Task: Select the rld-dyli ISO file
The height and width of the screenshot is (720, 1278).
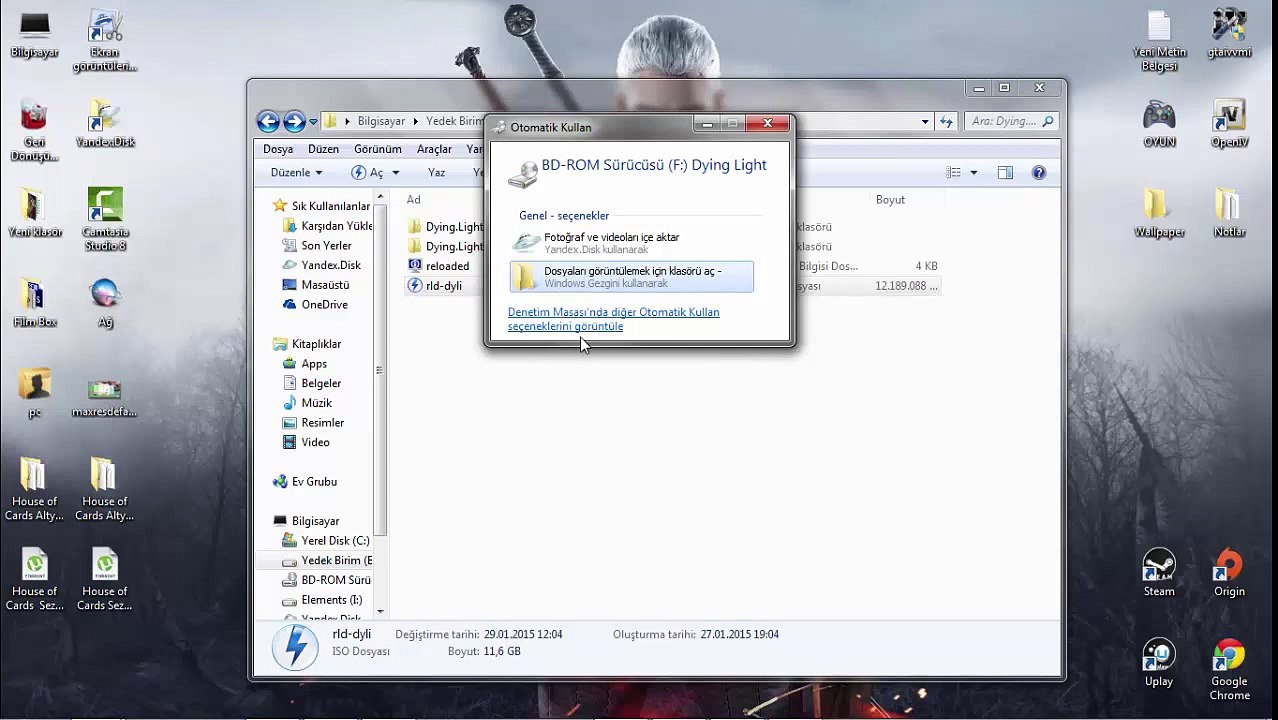Action: [x=443, y=286]
